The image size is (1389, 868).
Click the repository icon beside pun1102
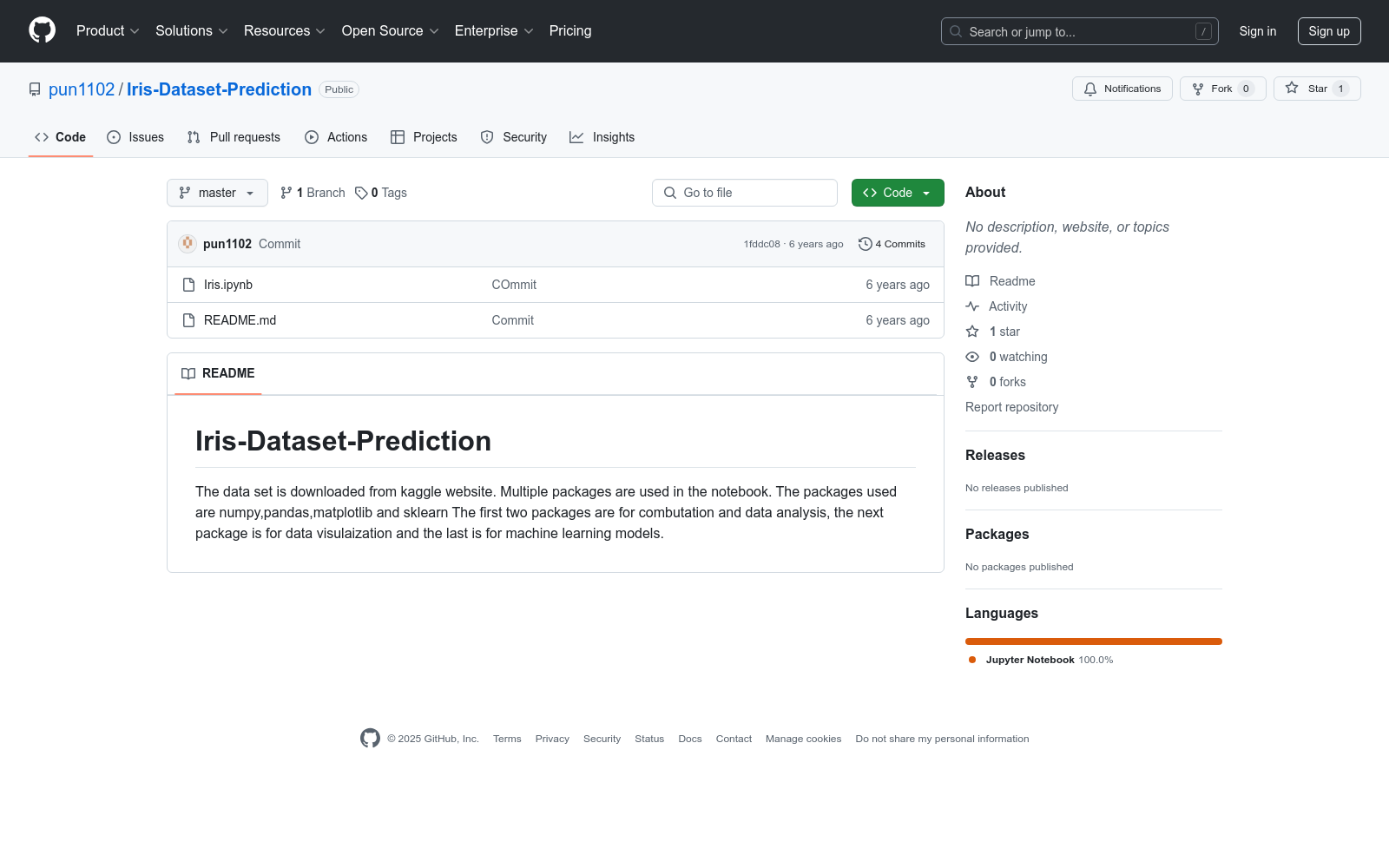35,89
